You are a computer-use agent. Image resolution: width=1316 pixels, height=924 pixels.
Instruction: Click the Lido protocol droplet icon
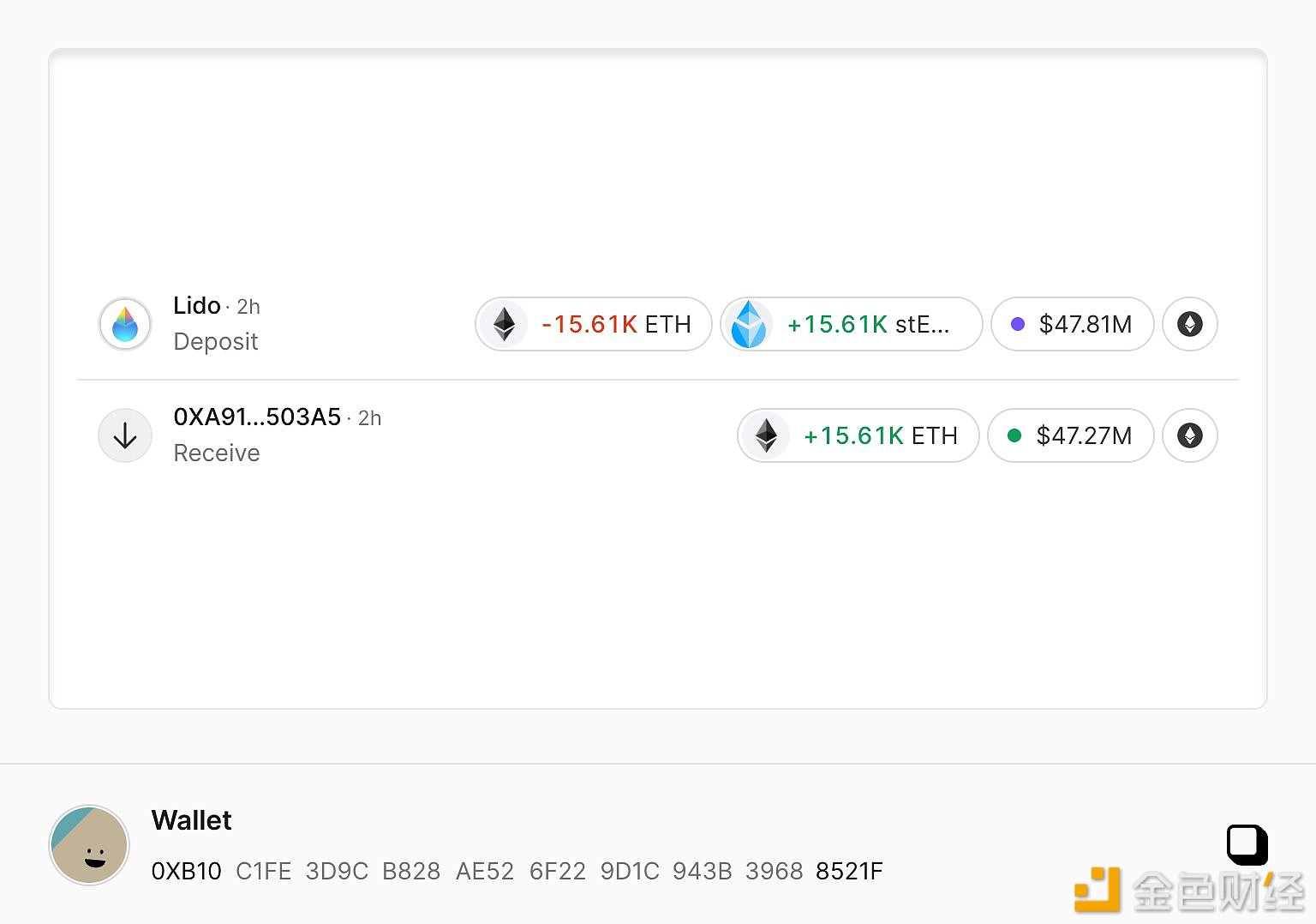tap(125, 324)
